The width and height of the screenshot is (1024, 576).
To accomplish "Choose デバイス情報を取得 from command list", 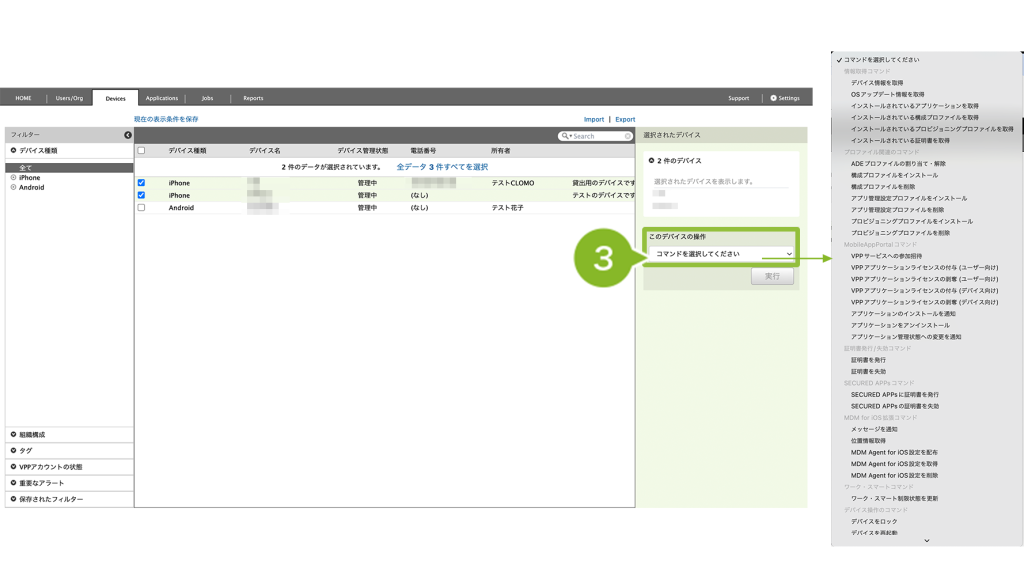I will coord(884,82).
